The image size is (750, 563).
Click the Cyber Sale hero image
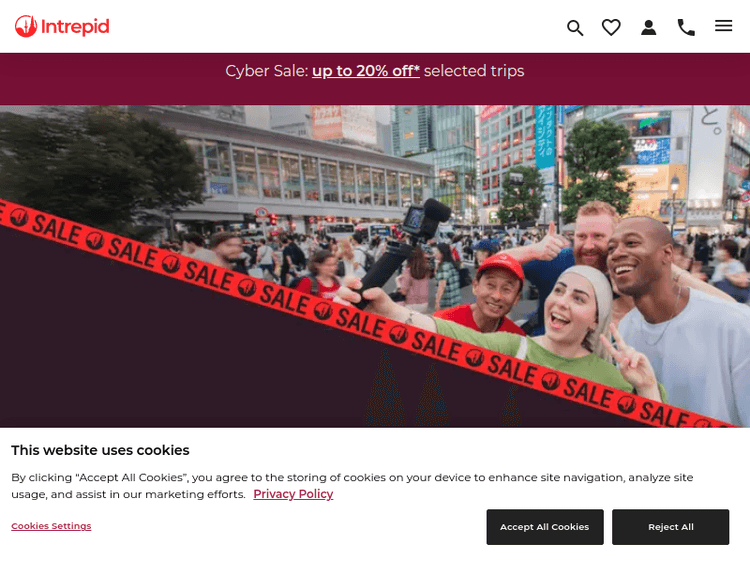click(x=375, y=266)
